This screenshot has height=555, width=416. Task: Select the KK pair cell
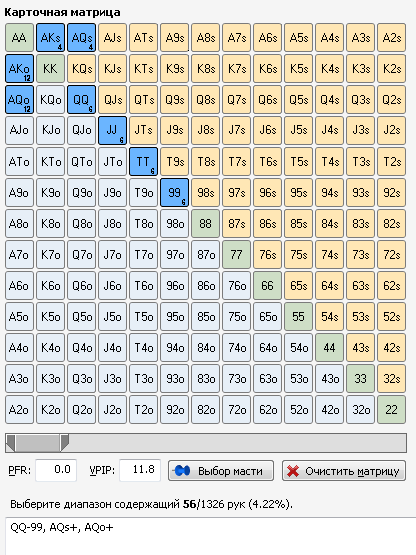pyautogui.click(x=50, y=69)
